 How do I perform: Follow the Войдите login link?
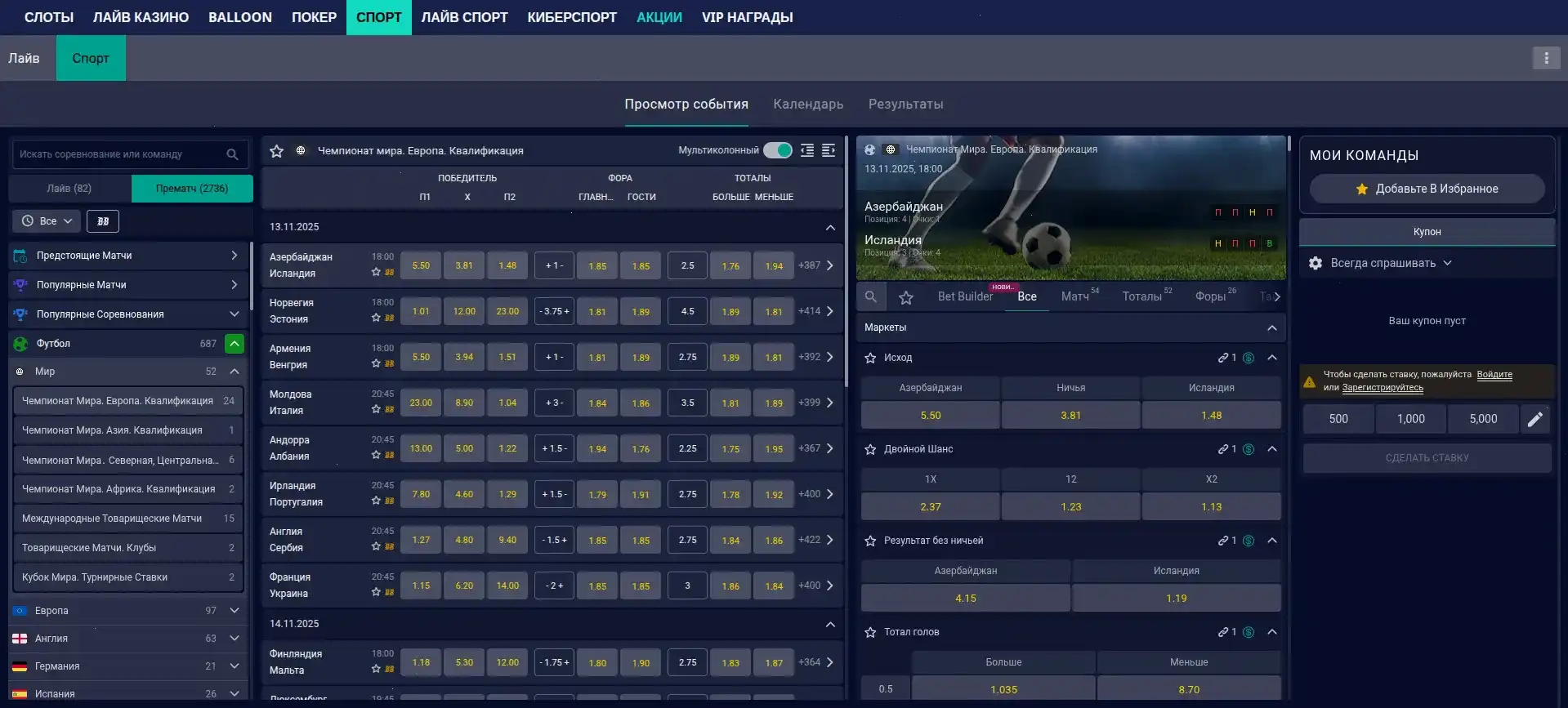tap(1494, 375)
